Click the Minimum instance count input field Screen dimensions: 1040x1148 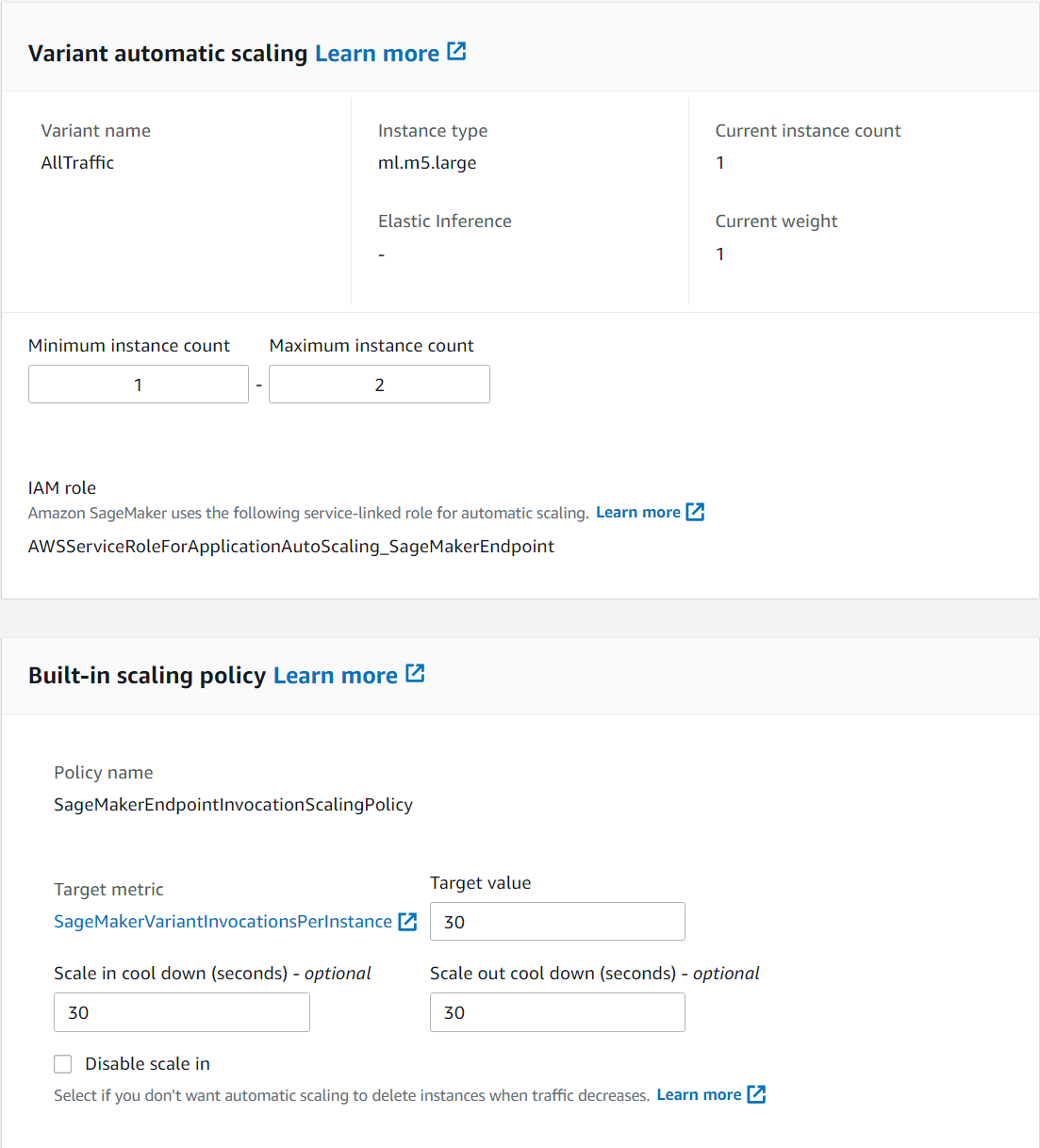pos(138,384)
